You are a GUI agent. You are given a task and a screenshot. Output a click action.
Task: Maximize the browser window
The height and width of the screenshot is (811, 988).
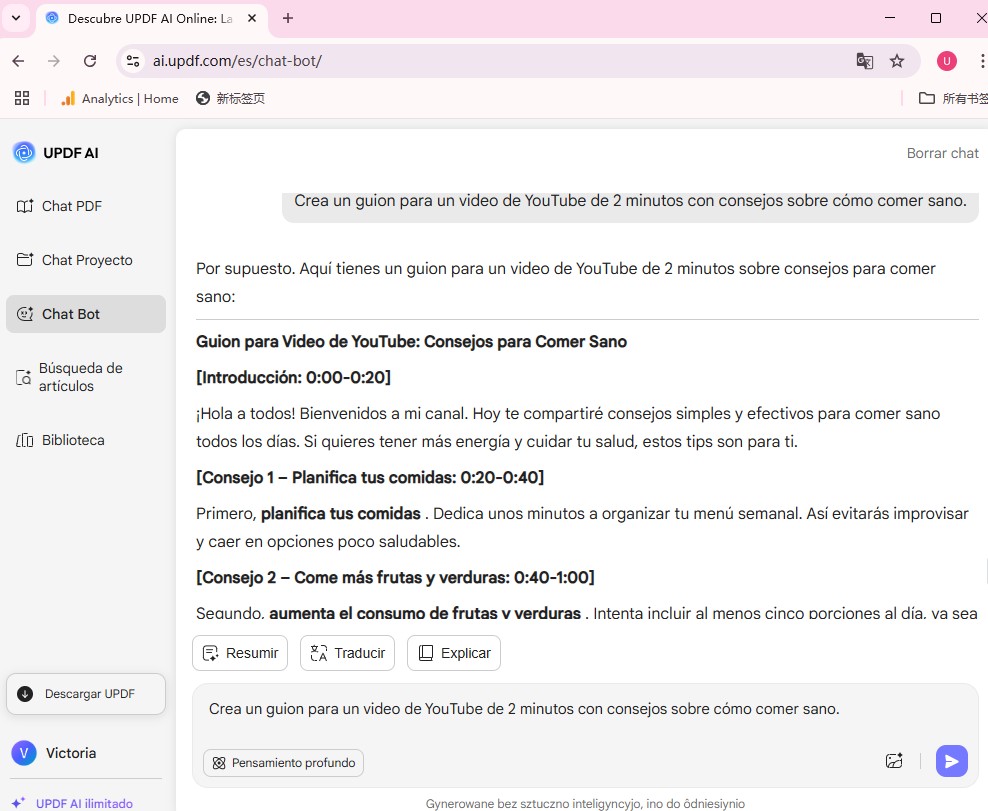[936, 18]
